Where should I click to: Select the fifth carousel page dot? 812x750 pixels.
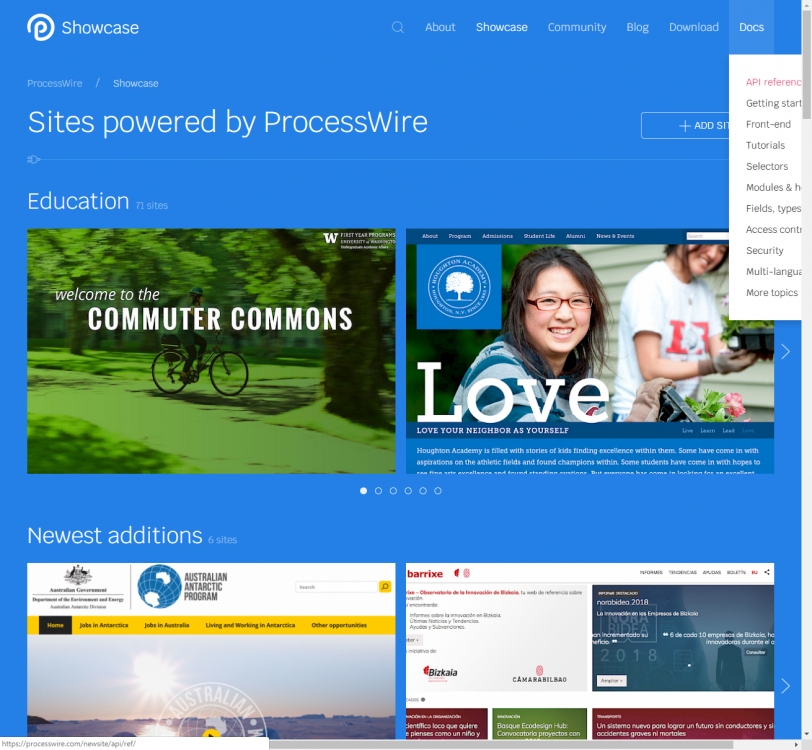[423, 491]
